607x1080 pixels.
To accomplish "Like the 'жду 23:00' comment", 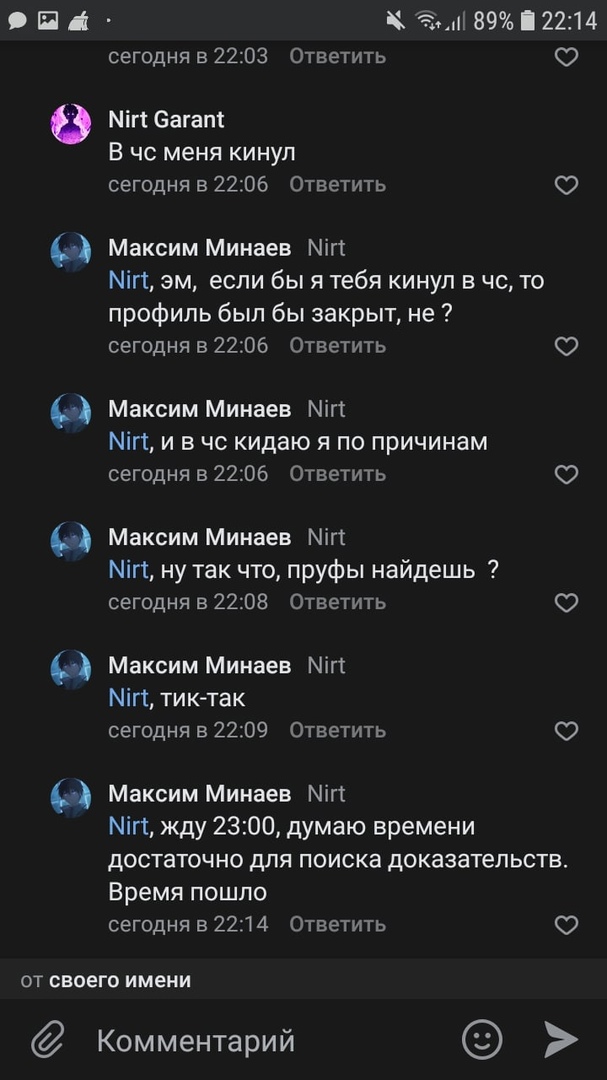I will [x=566, y=925].
